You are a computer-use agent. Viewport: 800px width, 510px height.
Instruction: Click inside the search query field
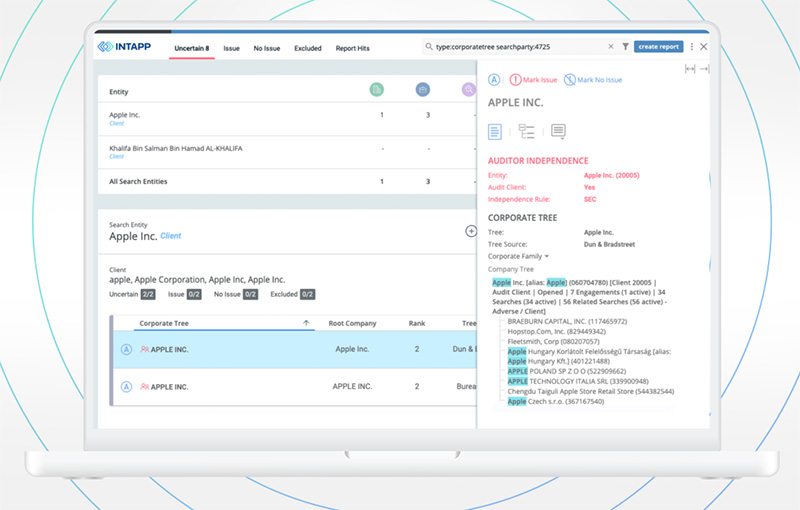point(515,47)
